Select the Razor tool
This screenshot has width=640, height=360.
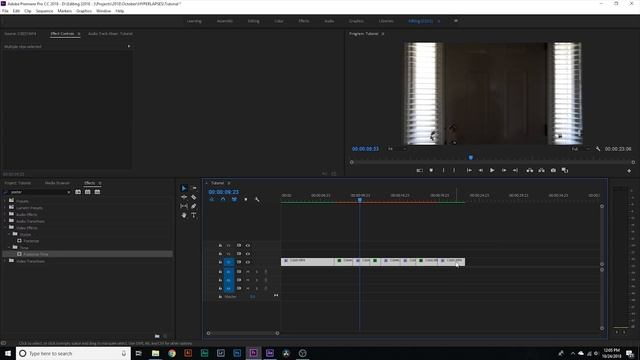194,197
